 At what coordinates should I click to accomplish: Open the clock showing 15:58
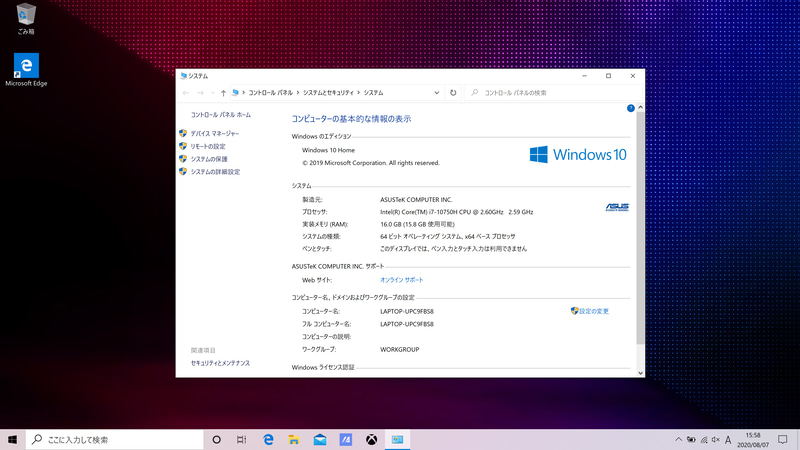753,439
